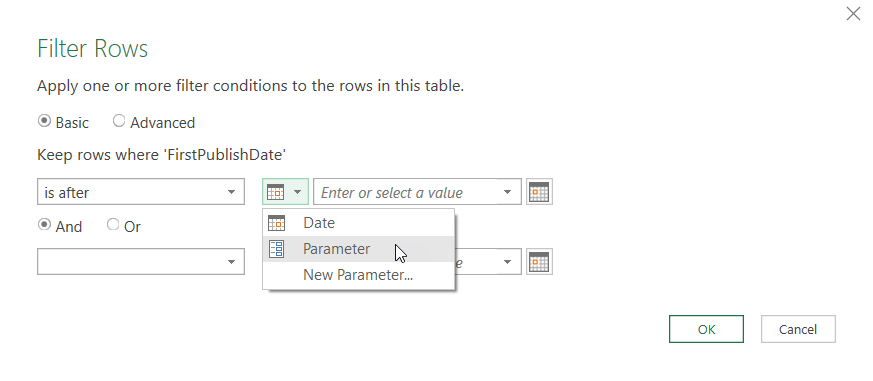Select the Advanced radio button
Viewport: 873px width, 381px height.
[119, 121]
